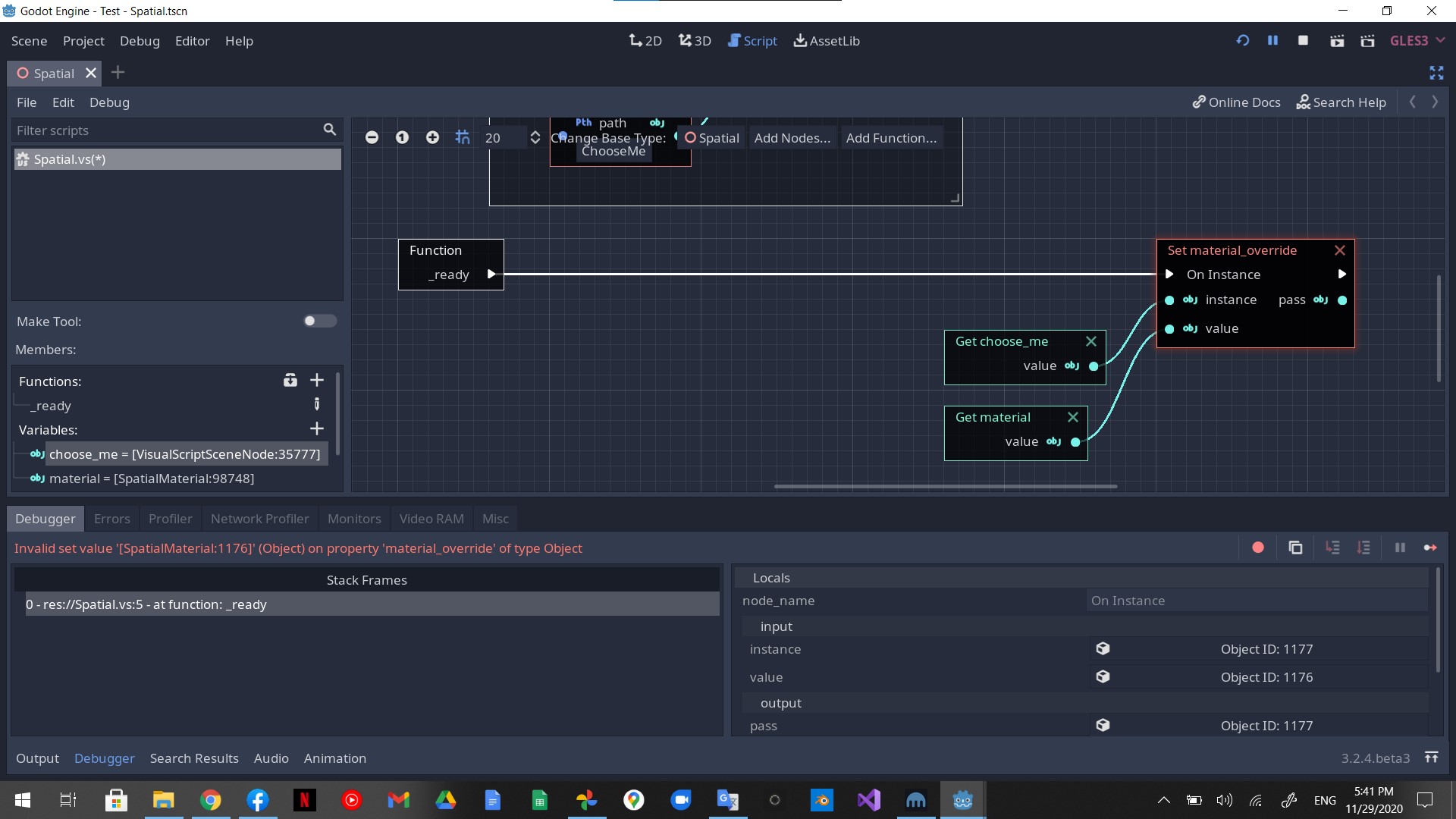This screenshot has height=819, width=1456.
Task: Play the edited scene
Action: [1337, 40]
